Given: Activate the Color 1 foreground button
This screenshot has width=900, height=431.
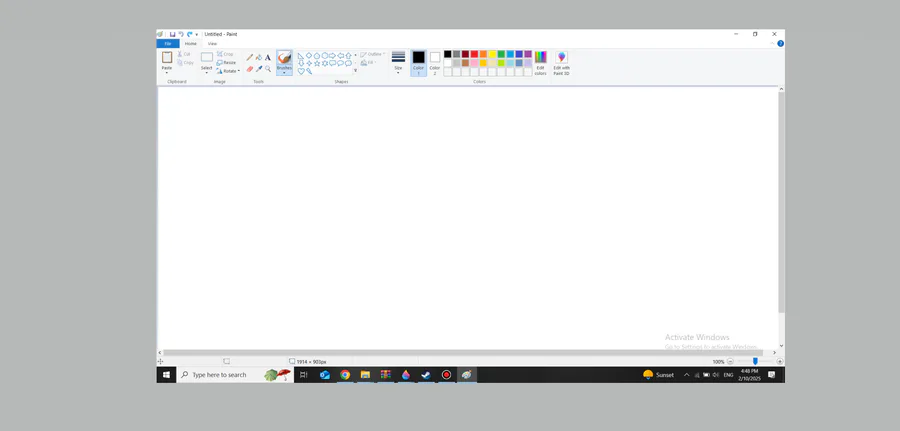Looking at the screenshot, I should click(418, 63).
